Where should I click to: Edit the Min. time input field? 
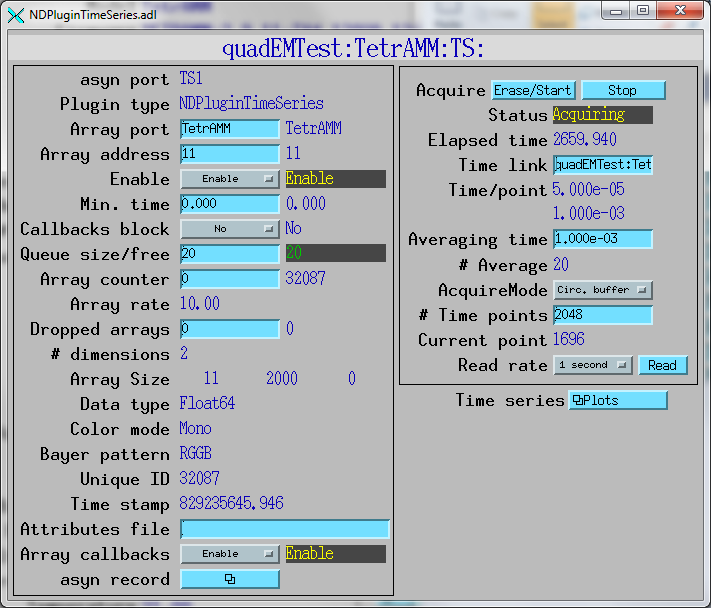tap(230, 204)
